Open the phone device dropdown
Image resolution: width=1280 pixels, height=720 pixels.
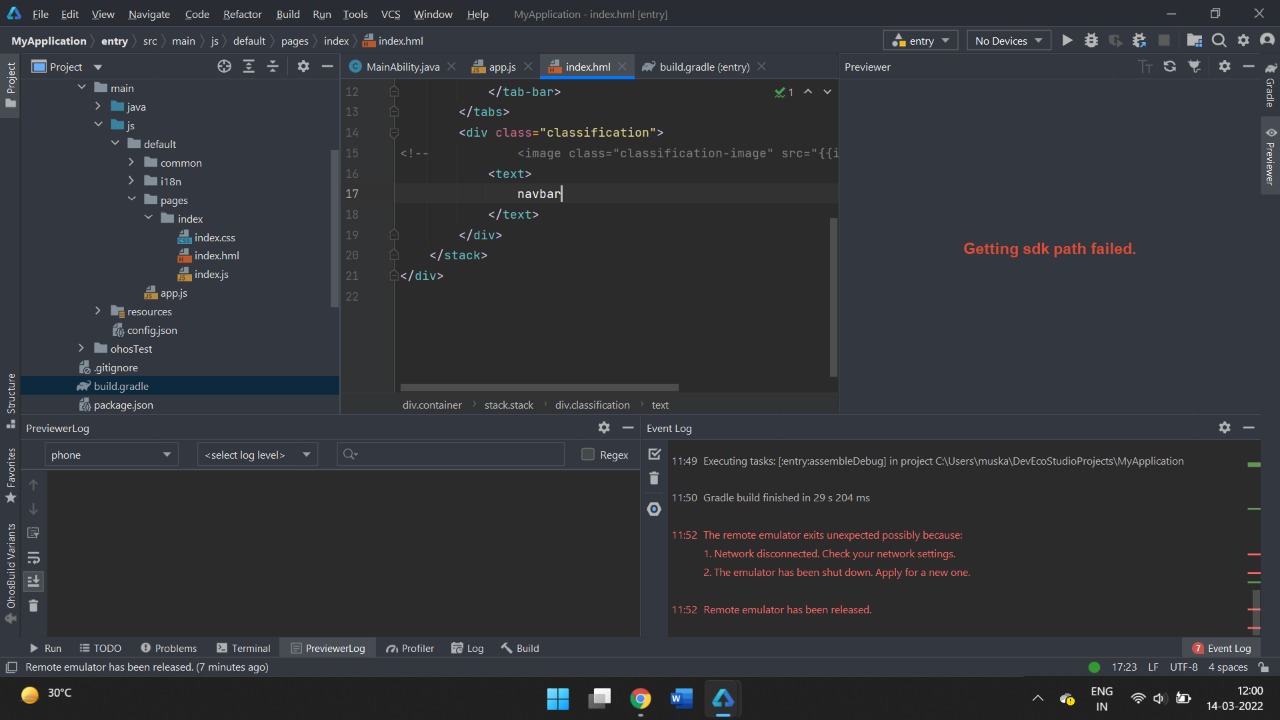click(x=110, y=455)
